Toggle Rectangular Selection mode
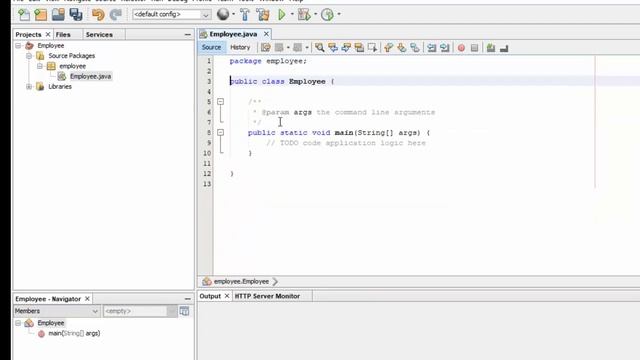 click(372, 48)
